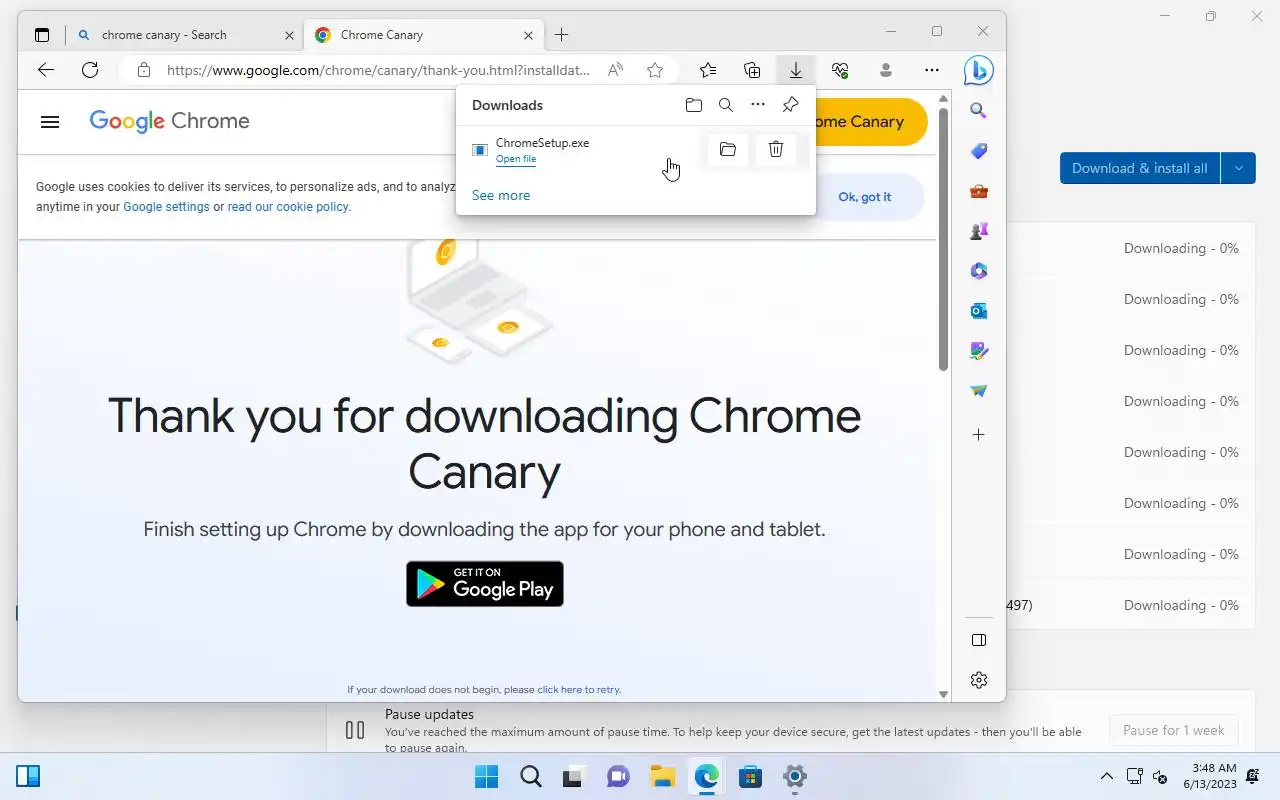
Task: Open a new tab with plus
Action: click(562, 35)
